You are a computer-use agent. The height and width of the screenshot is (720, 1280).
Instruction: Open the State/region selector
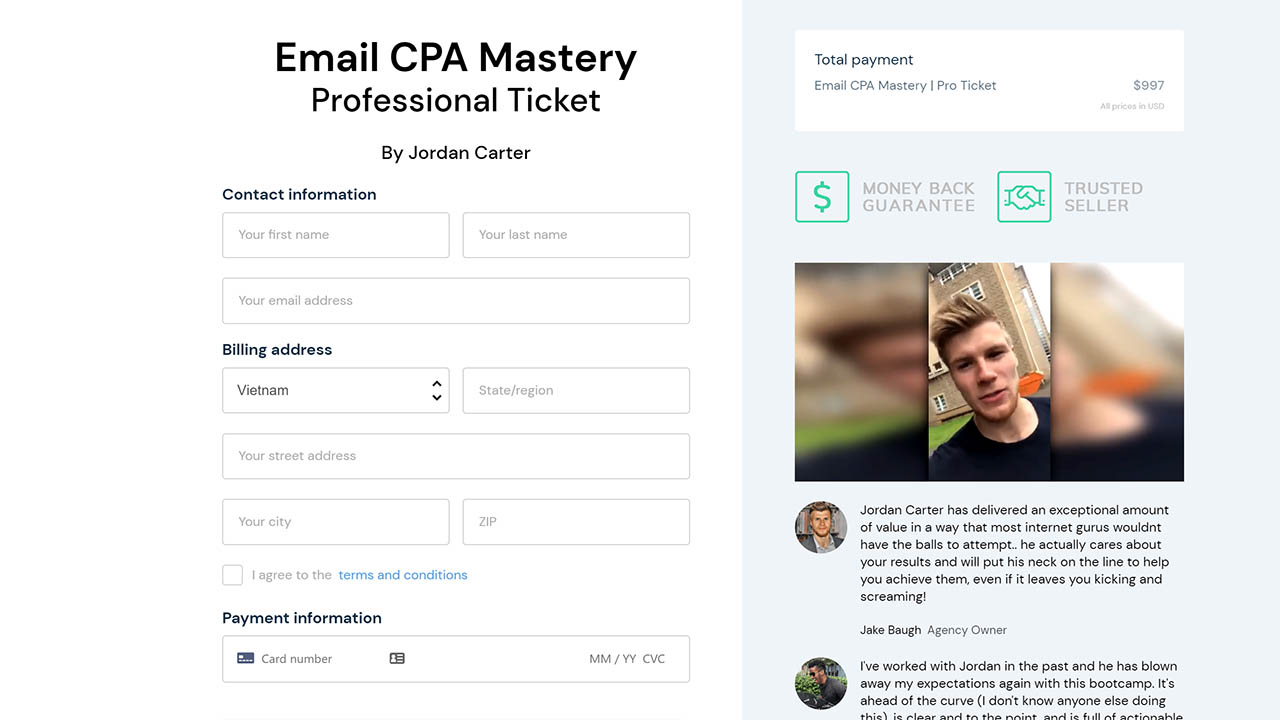pos(575,390)
